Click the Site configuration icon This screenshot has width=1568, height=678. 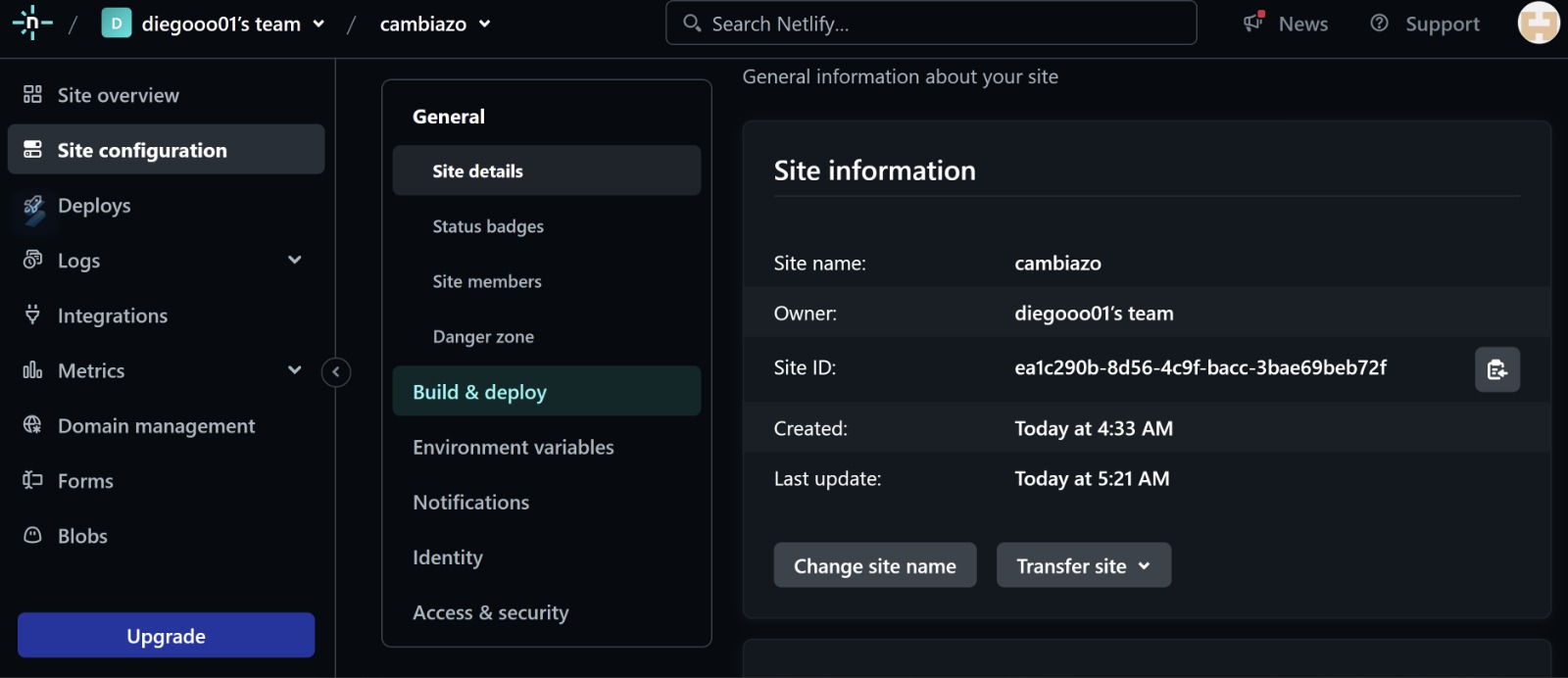[32, 149]
